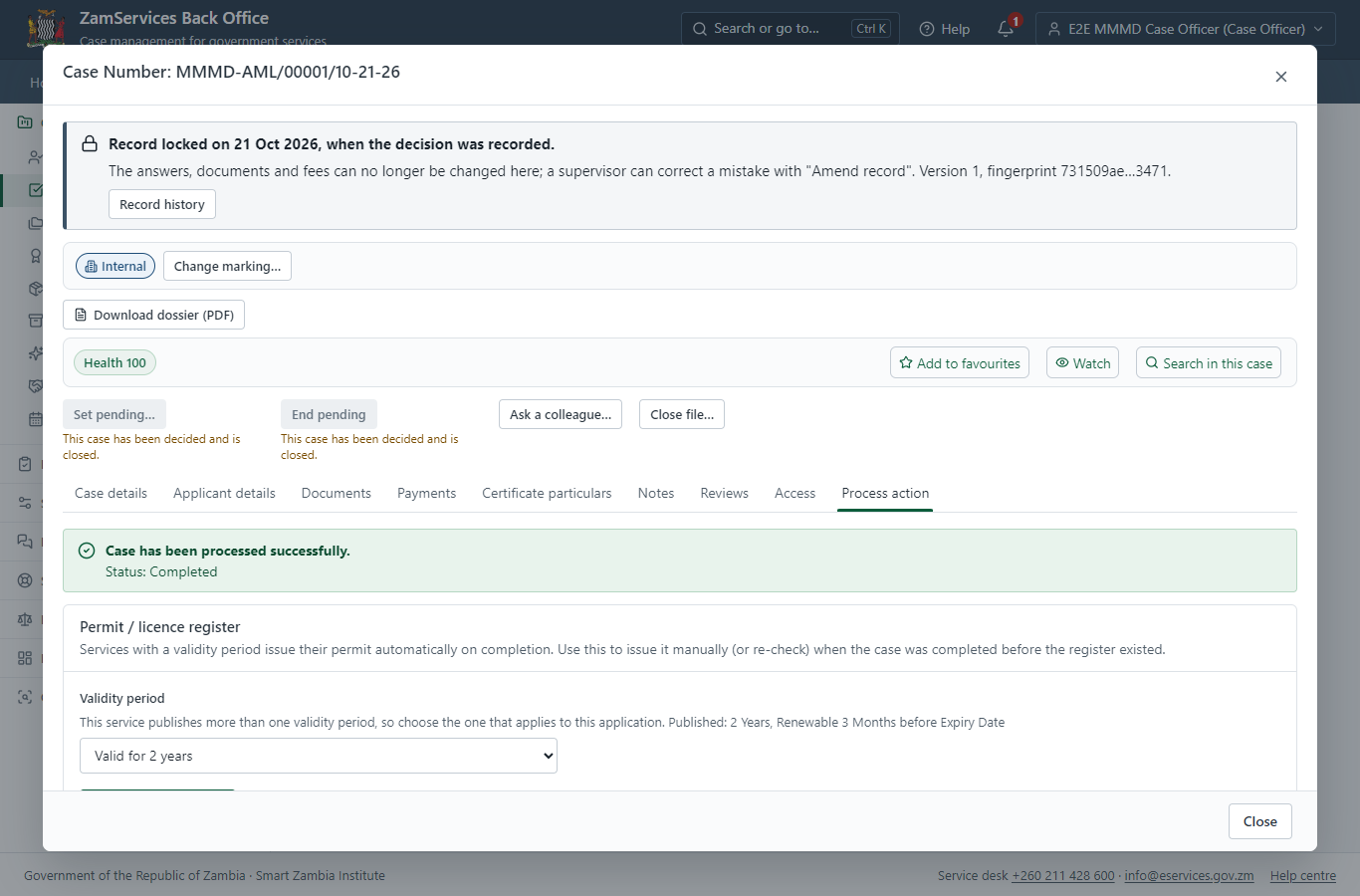Select the balance scales icon in the sidebar
The image size is (1360, 896).
[25, 619]
